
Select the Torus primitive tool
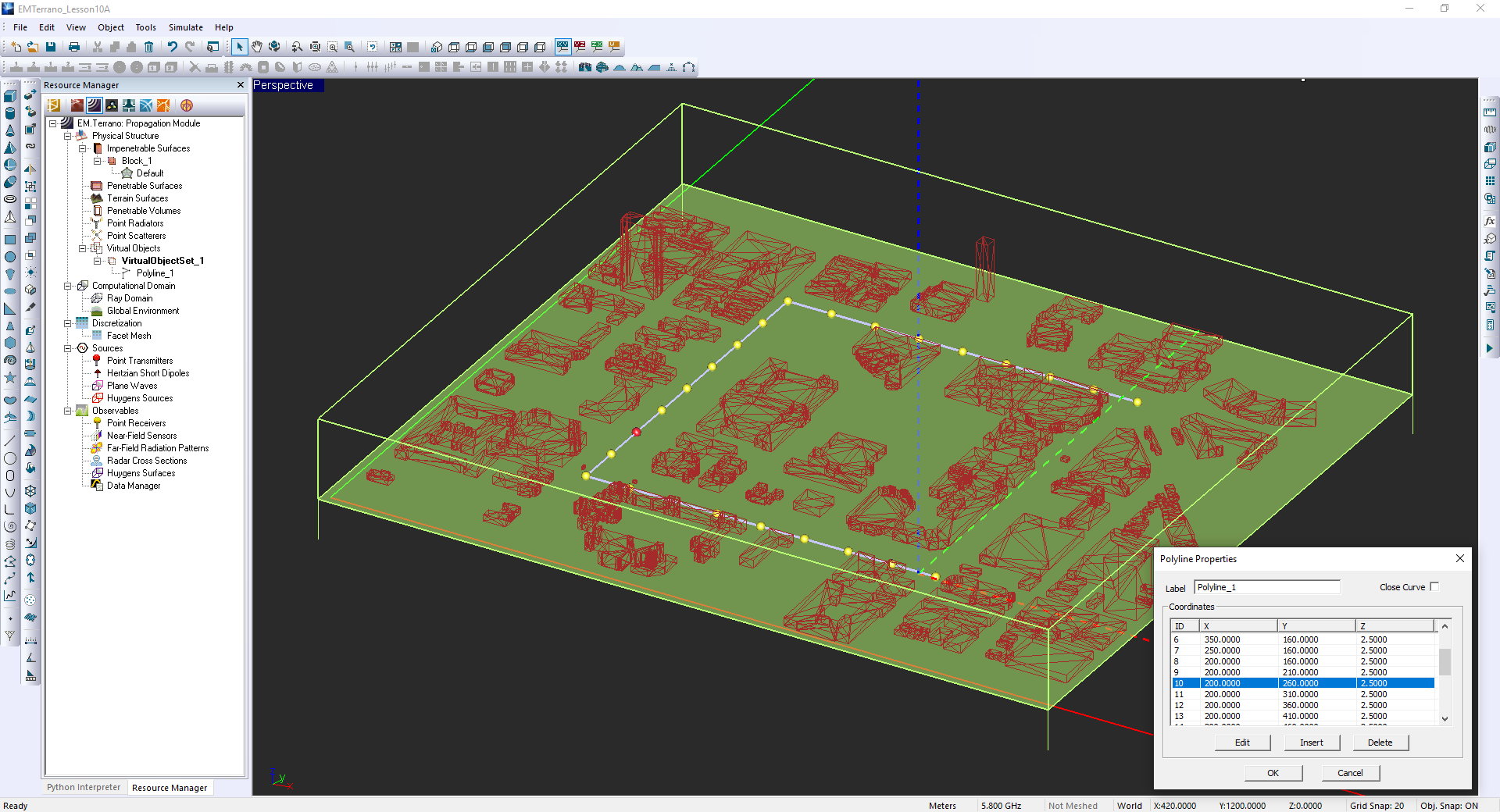(10, 199)
